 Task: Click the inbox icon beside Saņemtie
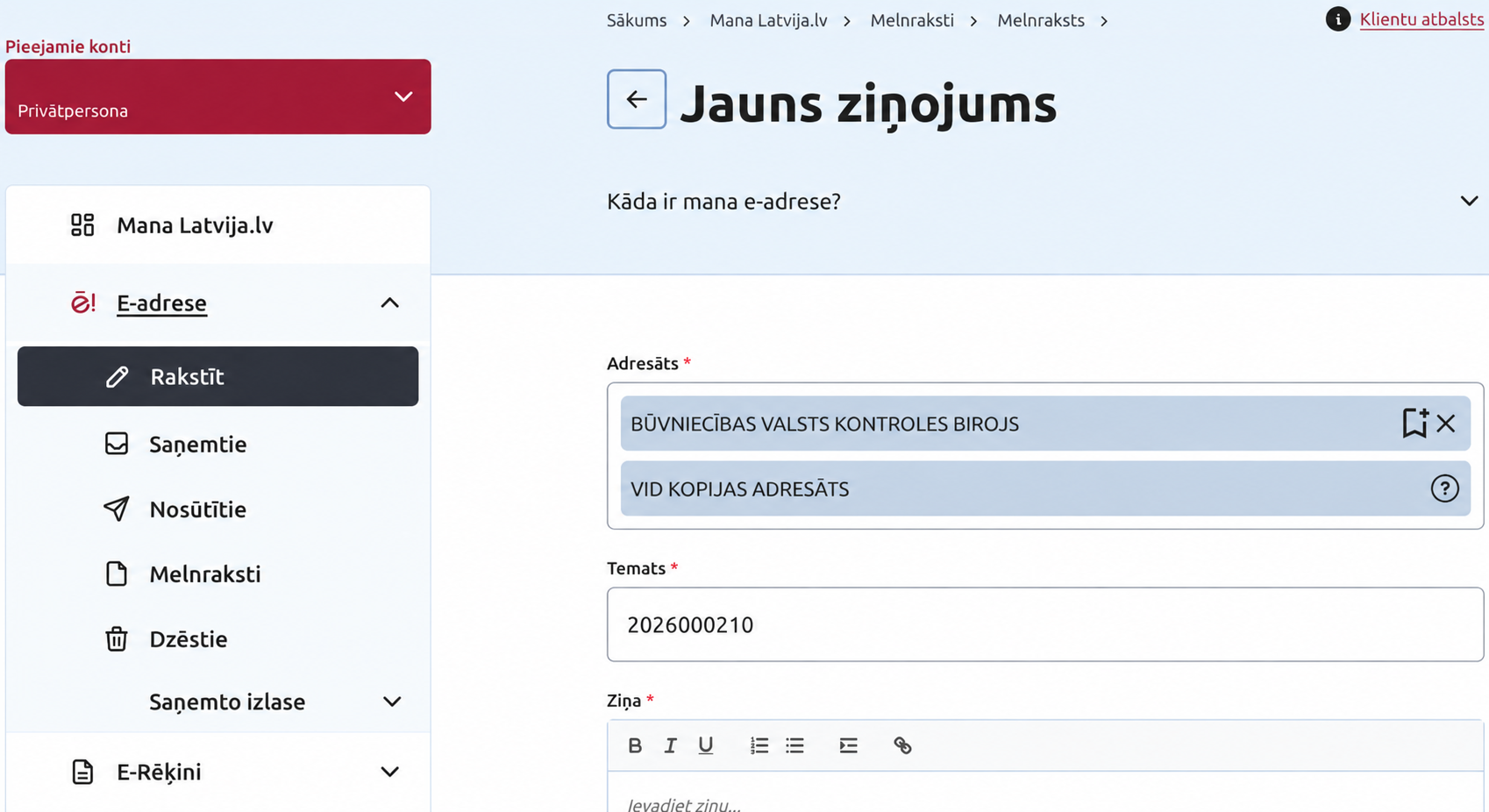click(117, 444)
